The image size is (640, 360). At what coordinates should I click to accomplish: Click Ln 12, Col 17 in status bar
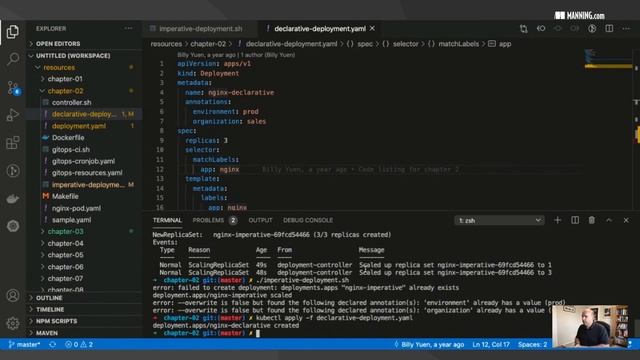point(491,344)
